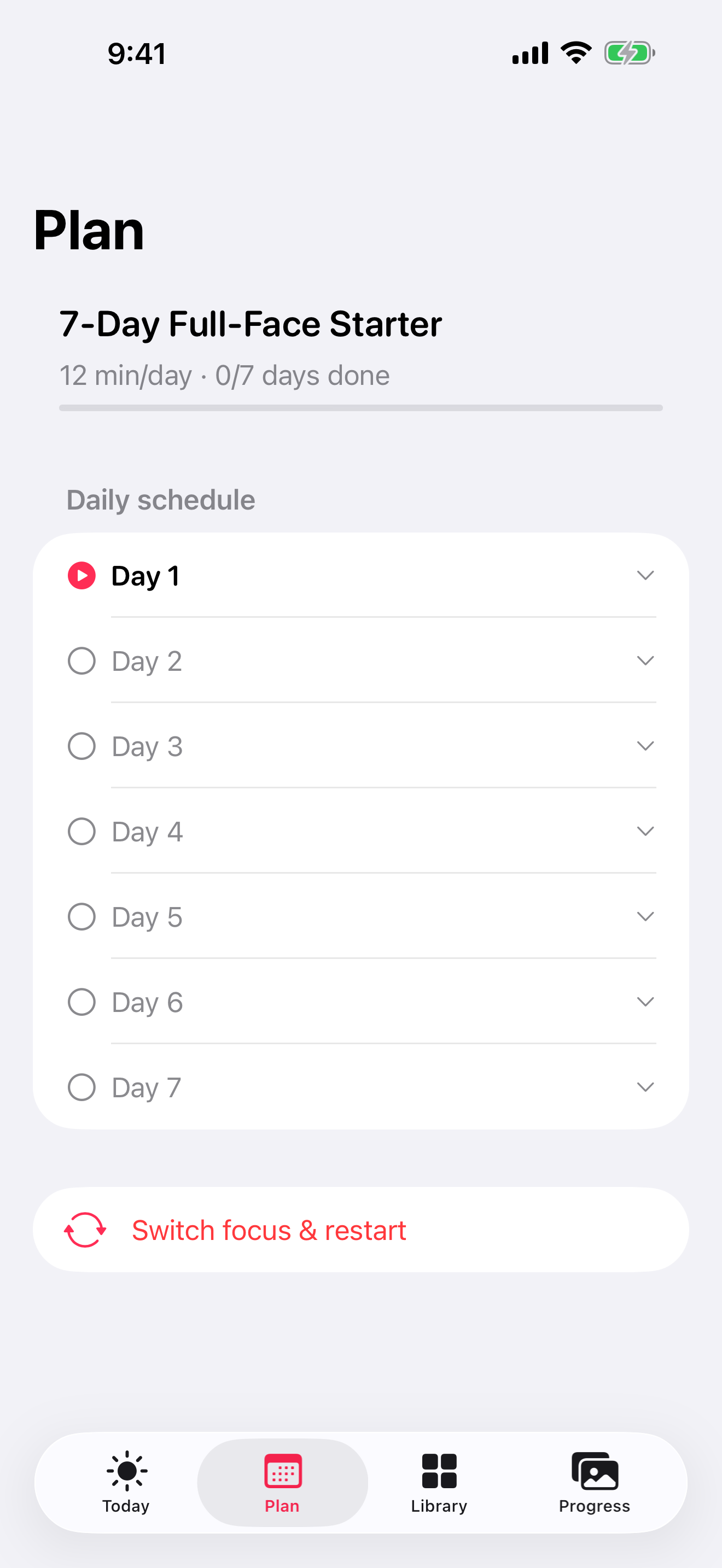
Task: Open the Day 5 row label
Action: (147, 917)
